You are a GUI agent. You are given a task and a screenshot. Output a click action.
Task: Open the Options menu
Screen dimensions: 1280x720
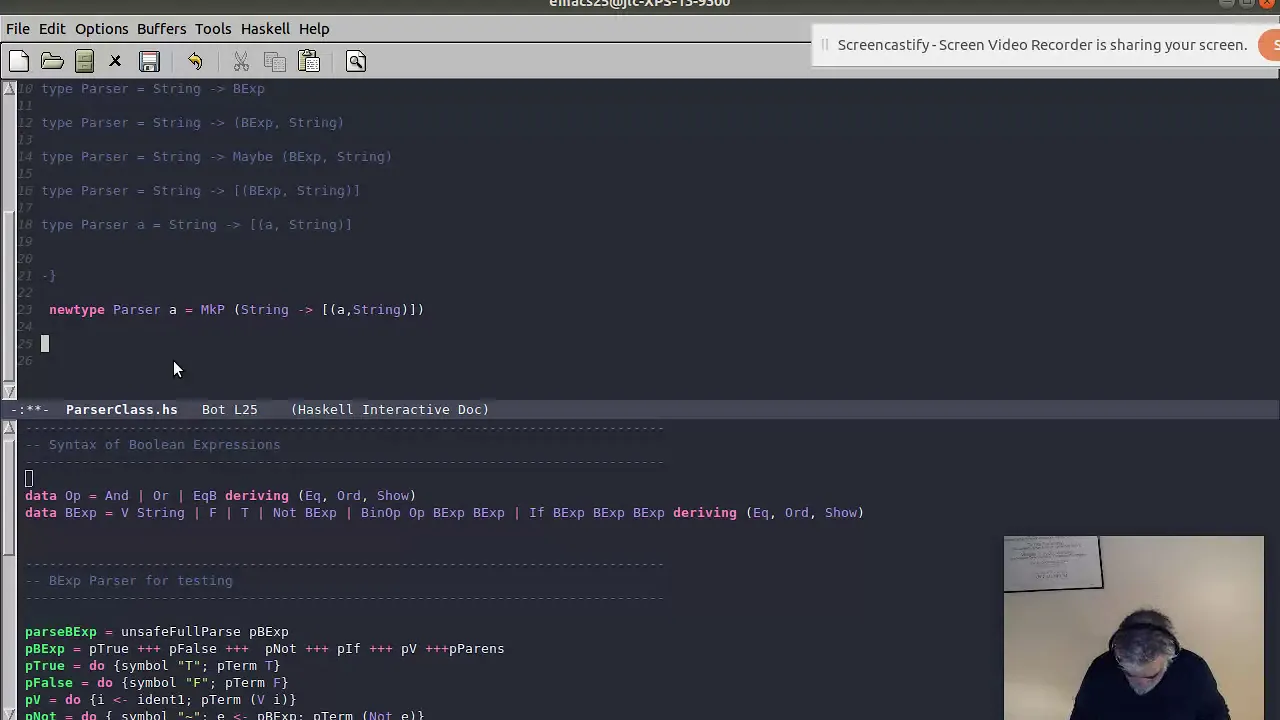101,29
